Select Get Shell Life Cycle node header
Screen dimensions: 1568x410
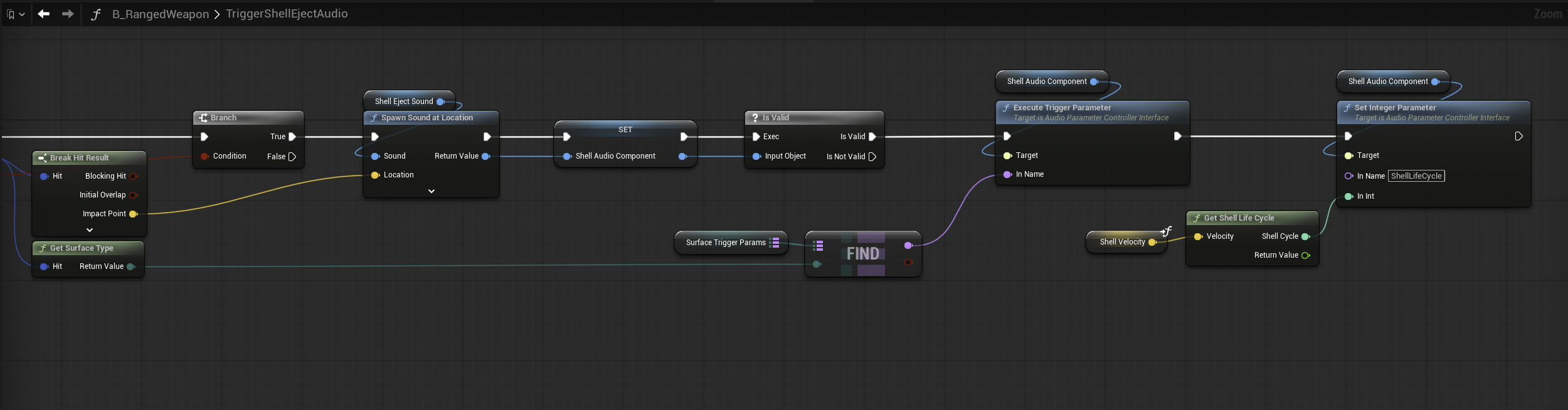(1253, 218)
